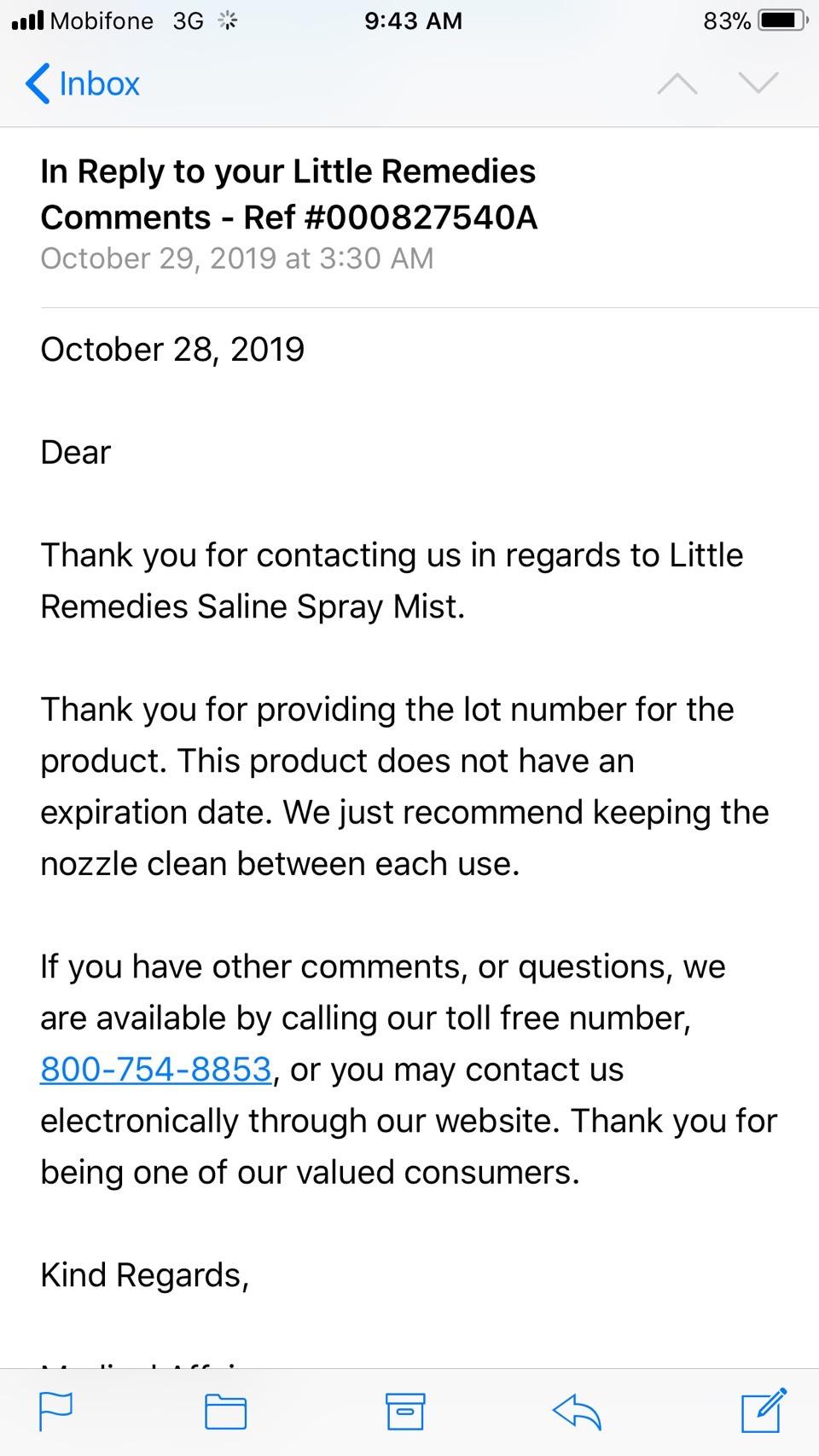Tap the October 28, 2019 date line
The height and width of the screenshot is (1456, 819).
[x=172, y=350]
